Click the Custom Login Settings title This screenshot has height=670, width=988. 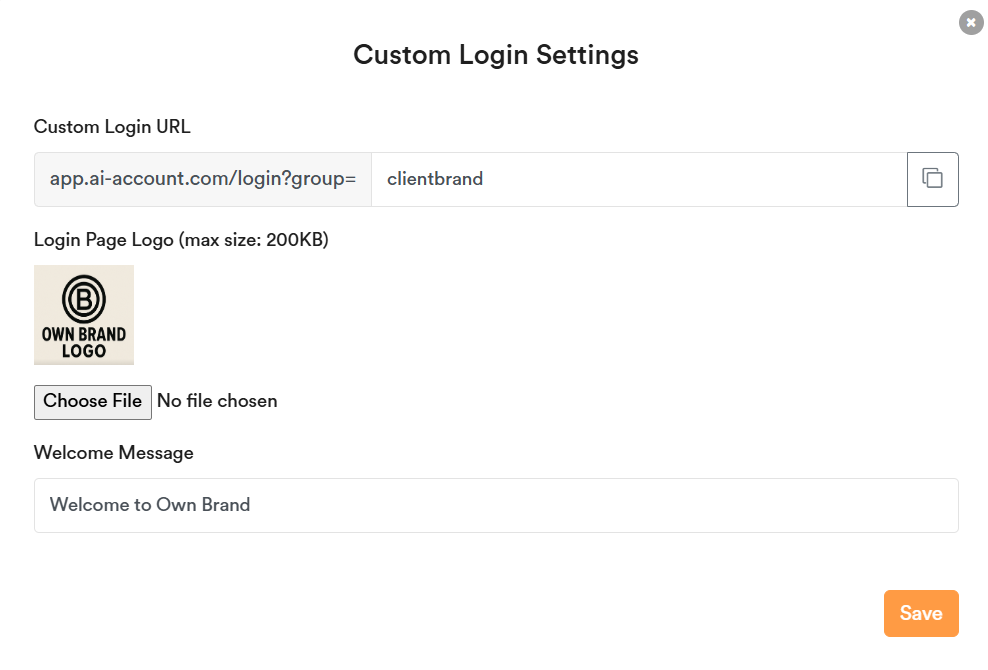point(495,55)
